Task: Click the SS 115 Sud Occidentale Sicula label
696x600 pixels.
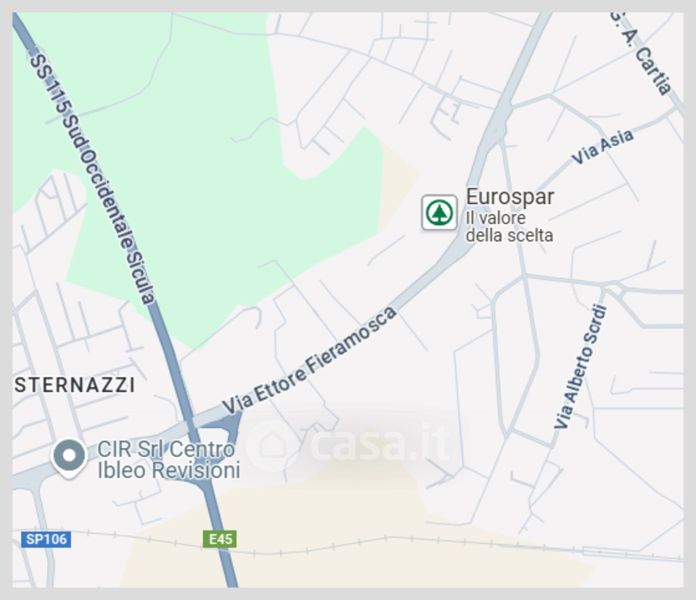Action: (x=93, y=177)
